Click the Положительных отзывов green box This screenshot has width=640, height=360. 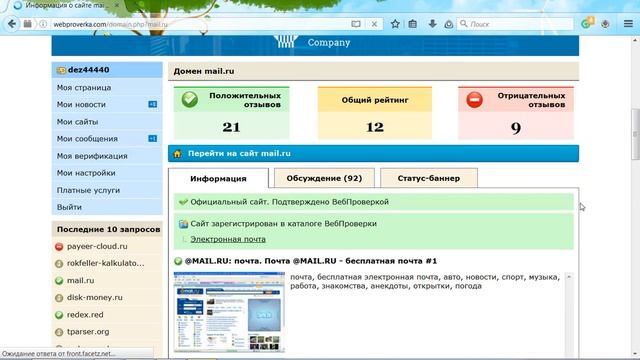(x=231, y=113)
